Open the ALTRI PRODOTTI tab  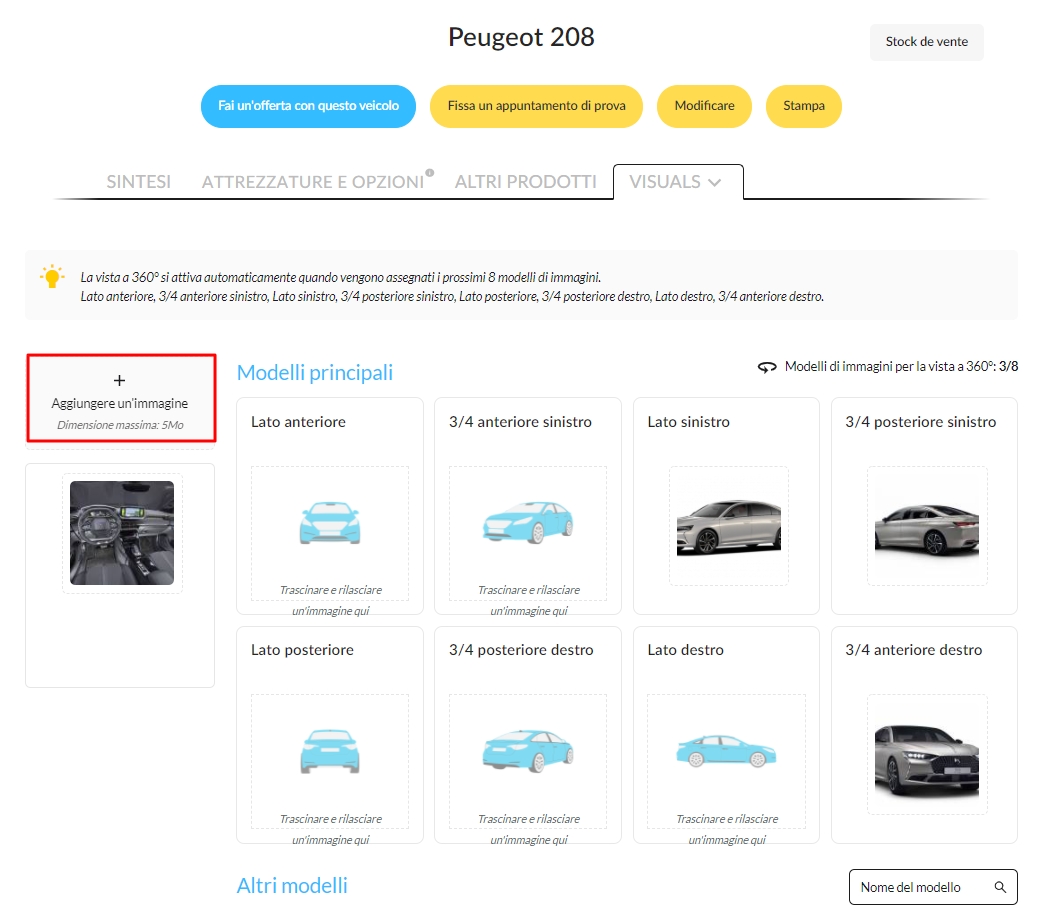(x=525, y=182)
